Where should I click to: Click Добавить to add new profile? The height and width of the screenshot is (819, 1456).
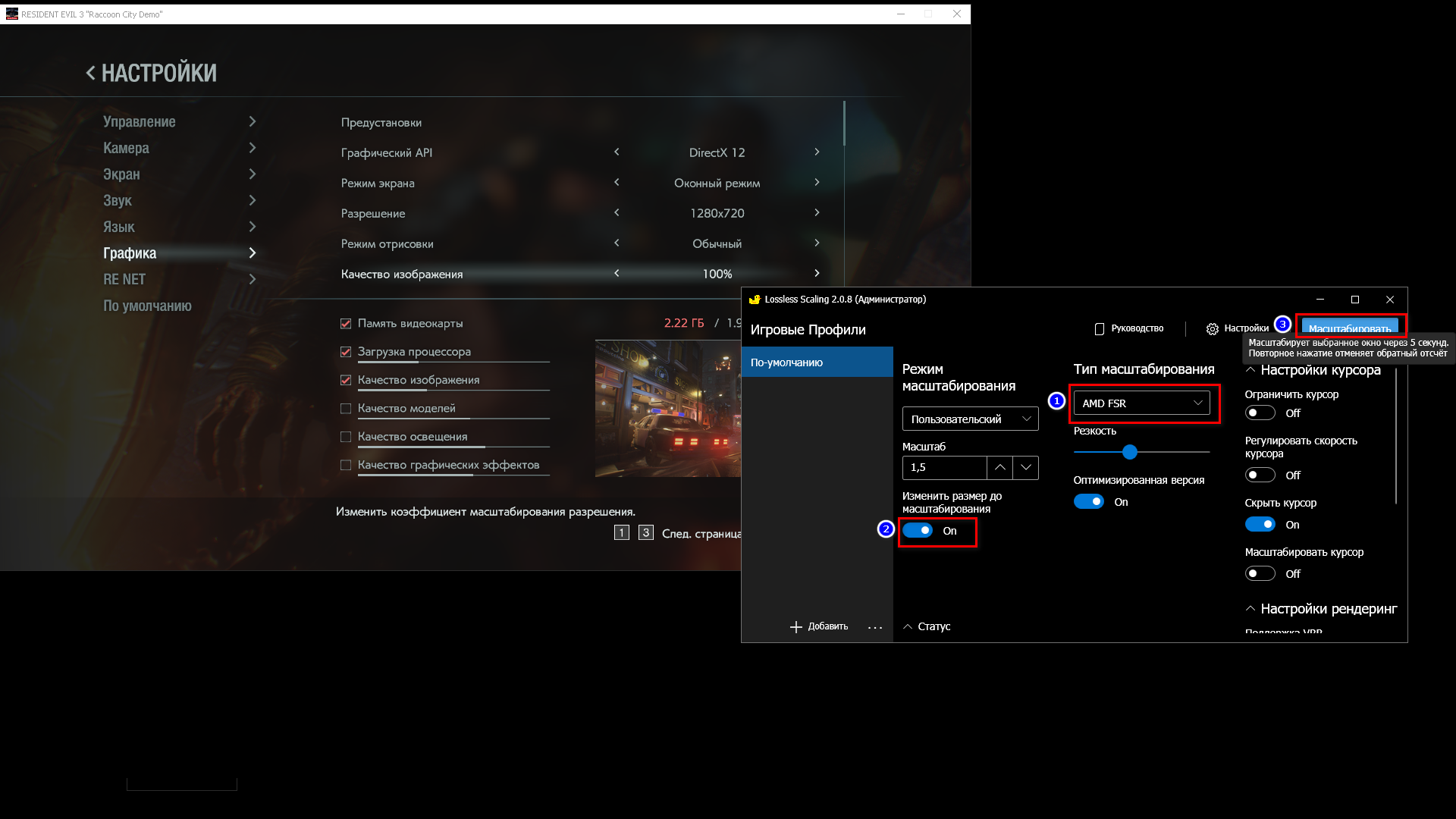pos(818,626)
